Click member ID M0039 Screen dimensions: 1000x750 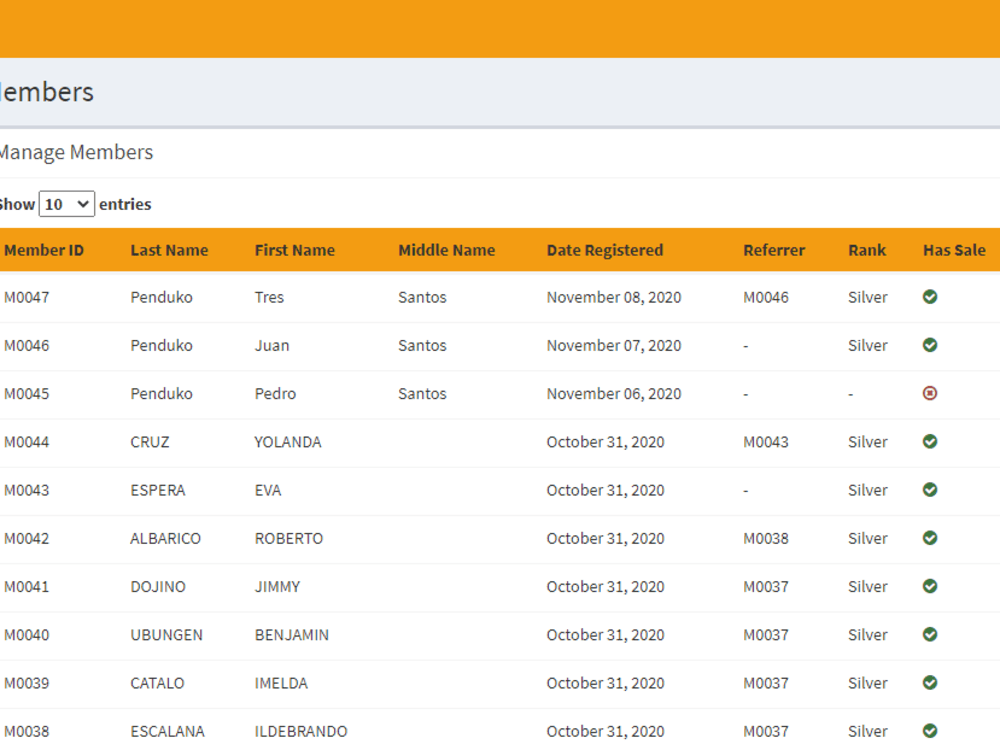pyautogui.click(x=27, y=683)
